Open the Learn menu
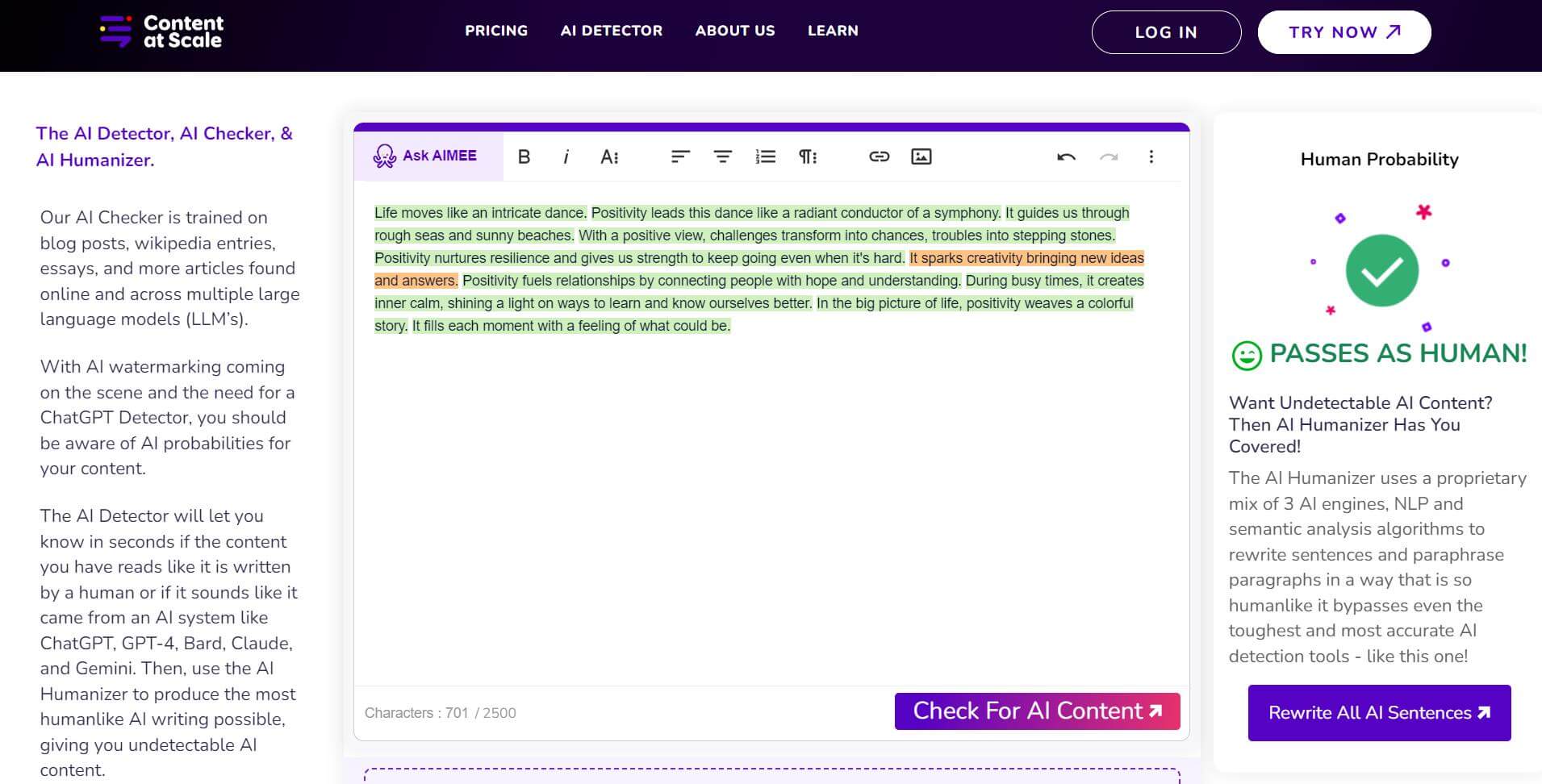This screenshot has width=1542, height=784. coord(833,31)
